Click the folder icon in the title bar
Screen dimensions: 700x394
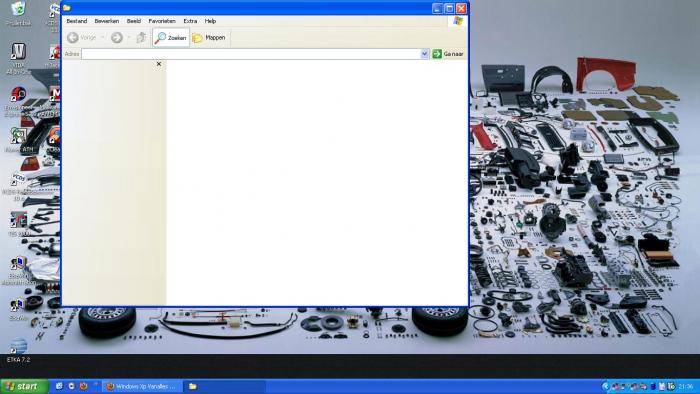[x=67, y=8]
